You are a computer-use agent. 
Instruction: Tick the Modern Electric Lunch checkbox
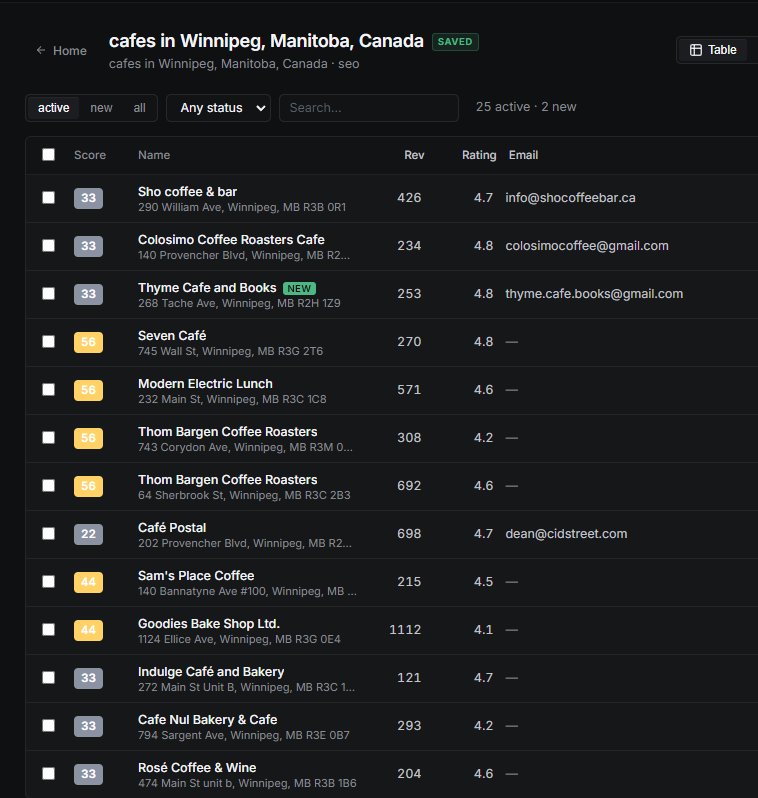click(x=48, y=389)
